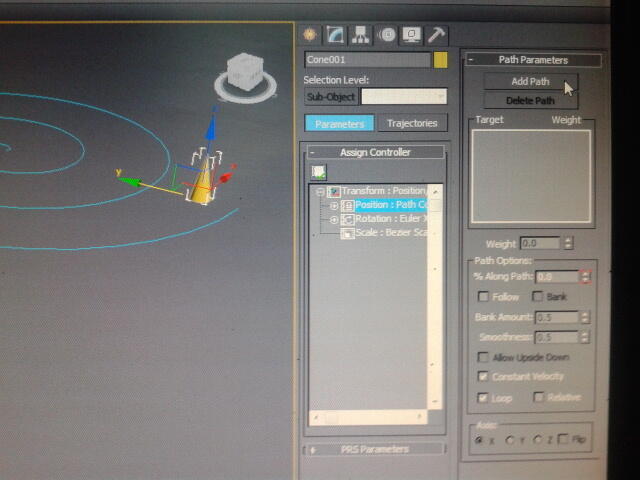This screenshot has width=640, height=480.
Task: Click the % Along Path value field
Action: point(557,277)
